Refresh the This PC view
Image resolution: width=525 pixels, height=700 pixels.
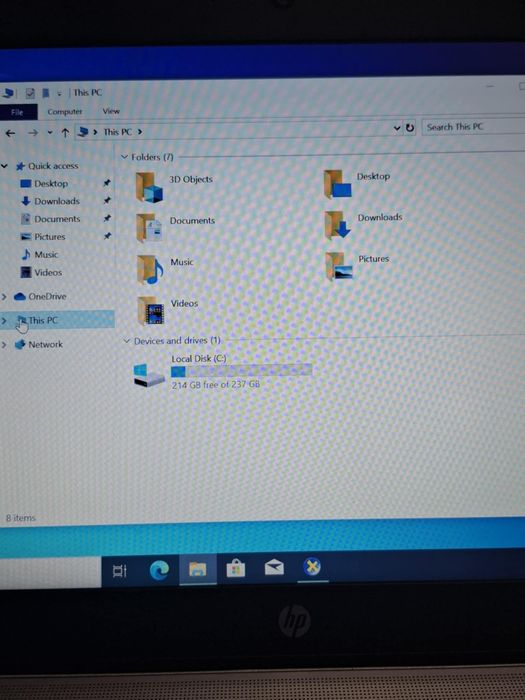[409, 128]
